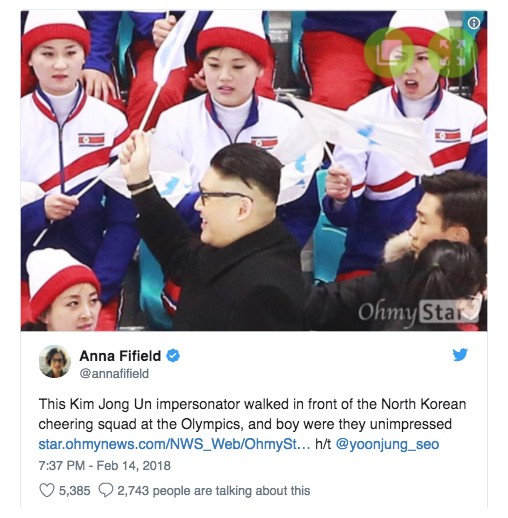
Task: Click the OhmyStar watermark on the photo
Action: click(x=418, y=313)
